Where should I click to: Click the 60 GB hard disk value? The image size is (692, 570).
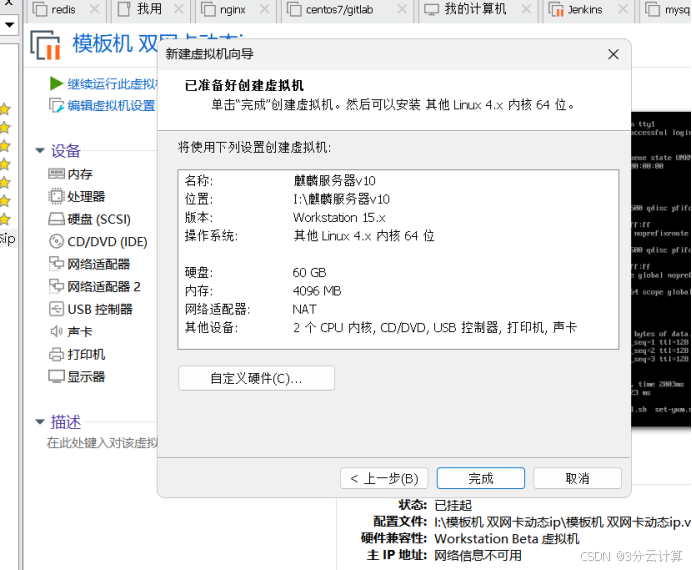309,272
